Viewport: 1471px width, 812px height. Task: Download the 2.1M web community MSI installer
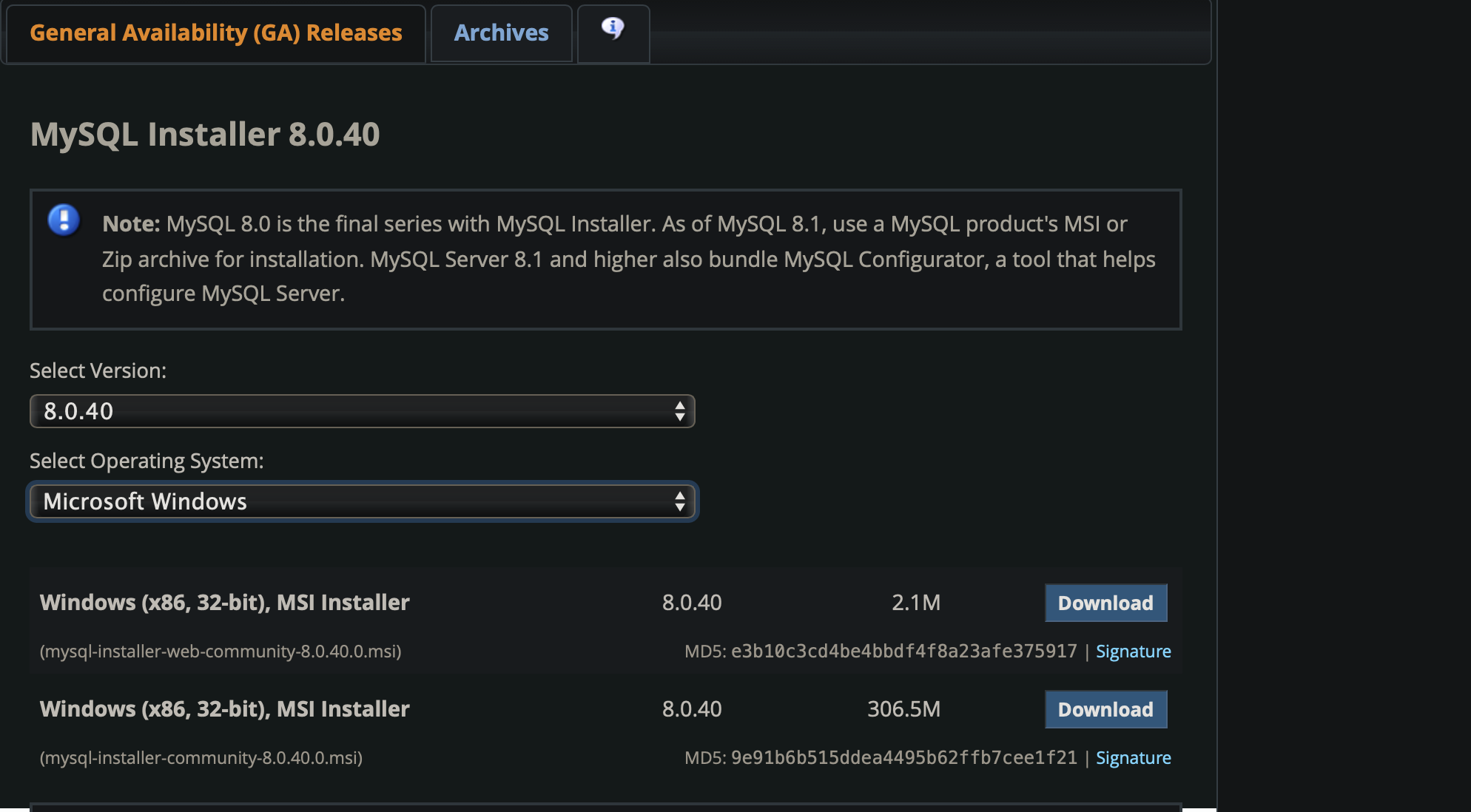click(1105, 603)
